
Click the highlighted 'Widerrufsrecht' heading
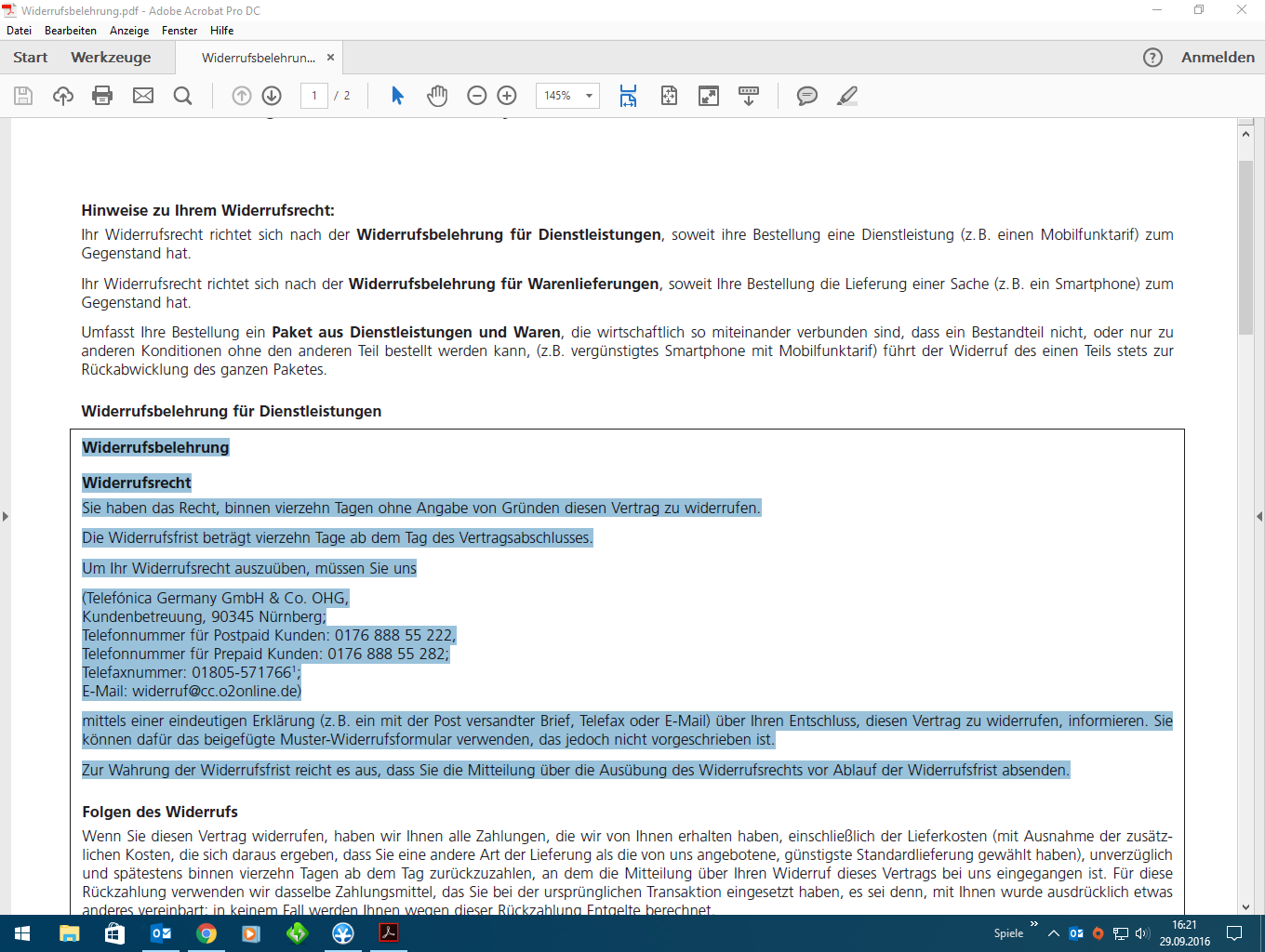click(137, 483)
